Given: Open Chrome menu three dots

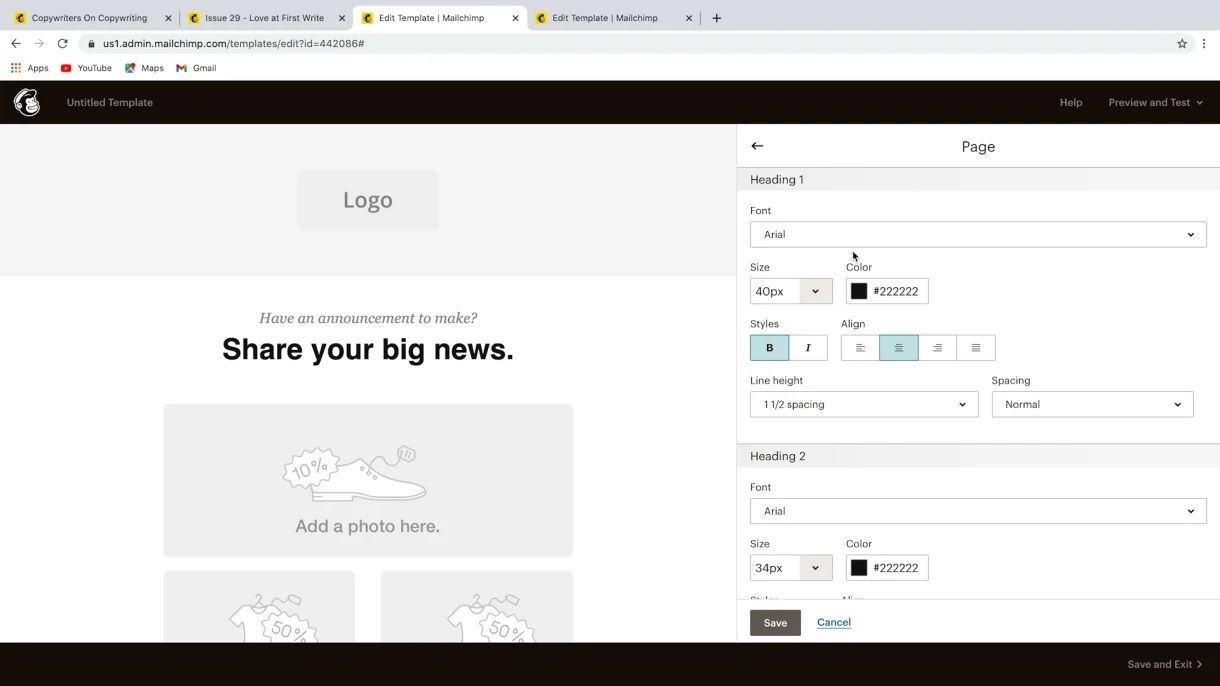Looking at the screenshot, I should click(x=1204, y=44).
